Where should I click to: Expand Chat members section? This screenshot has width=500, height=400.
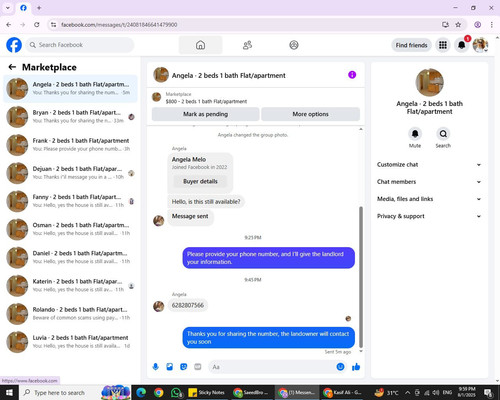point(429,182)
